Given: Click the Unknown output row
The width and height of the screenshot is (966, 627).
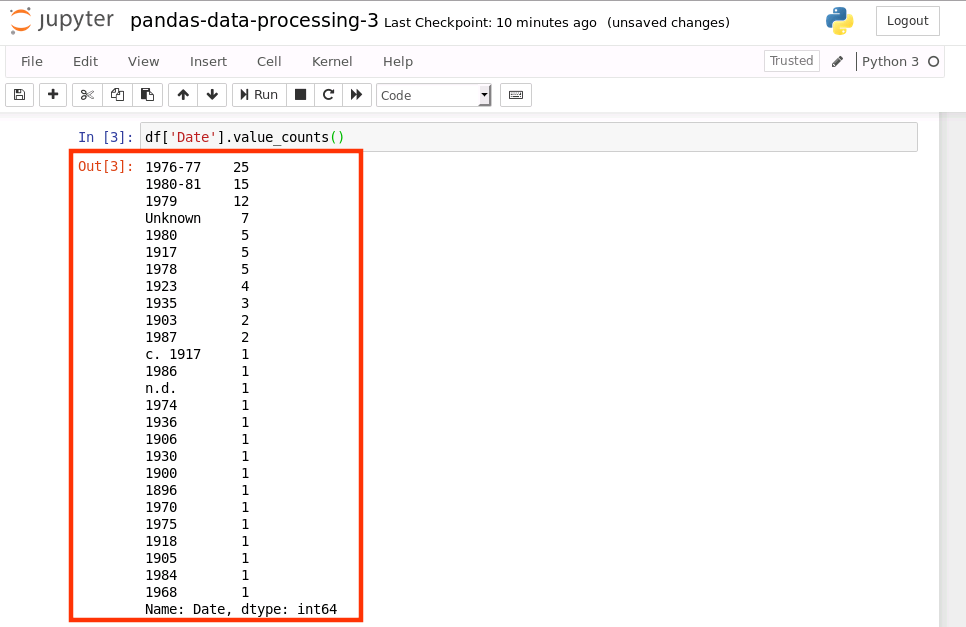Looking at the screenshot, I should pos(197,218).
